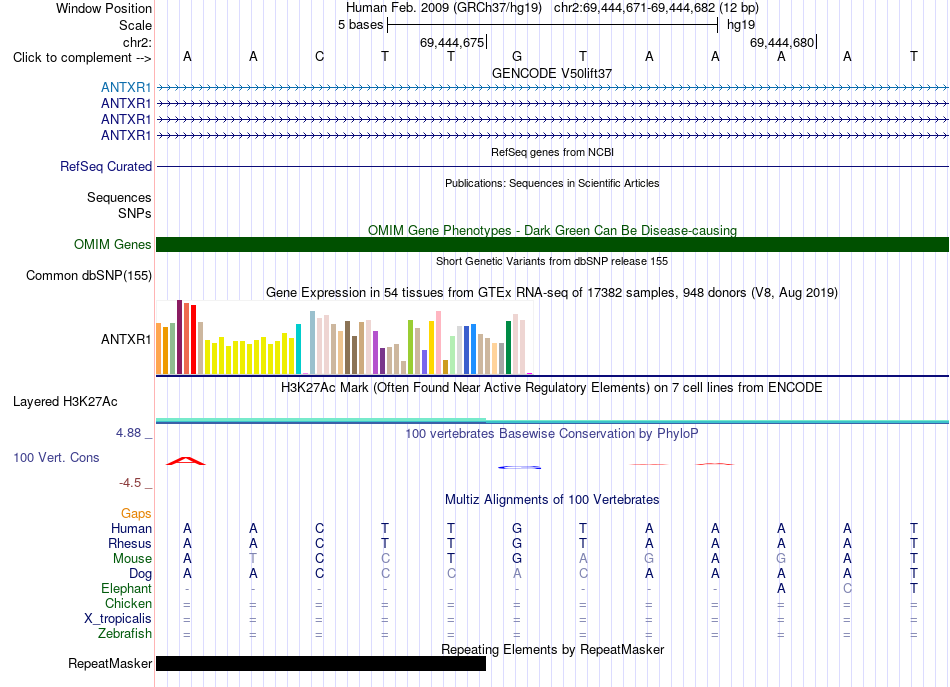
Task: Click the Chicken alignment row label
Action: tap(128, 603)
